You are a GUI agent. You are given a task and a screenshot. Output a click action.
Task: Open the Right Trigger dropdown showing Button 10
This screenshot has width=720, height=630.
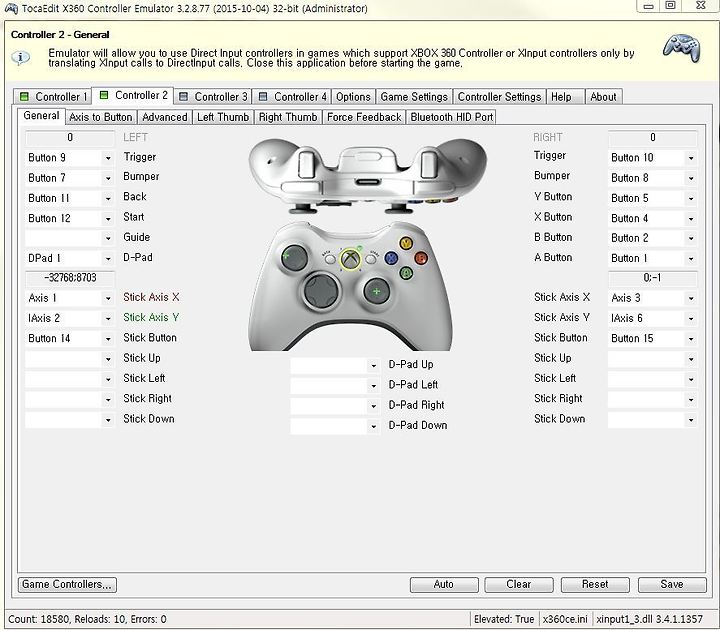(652, 158)
